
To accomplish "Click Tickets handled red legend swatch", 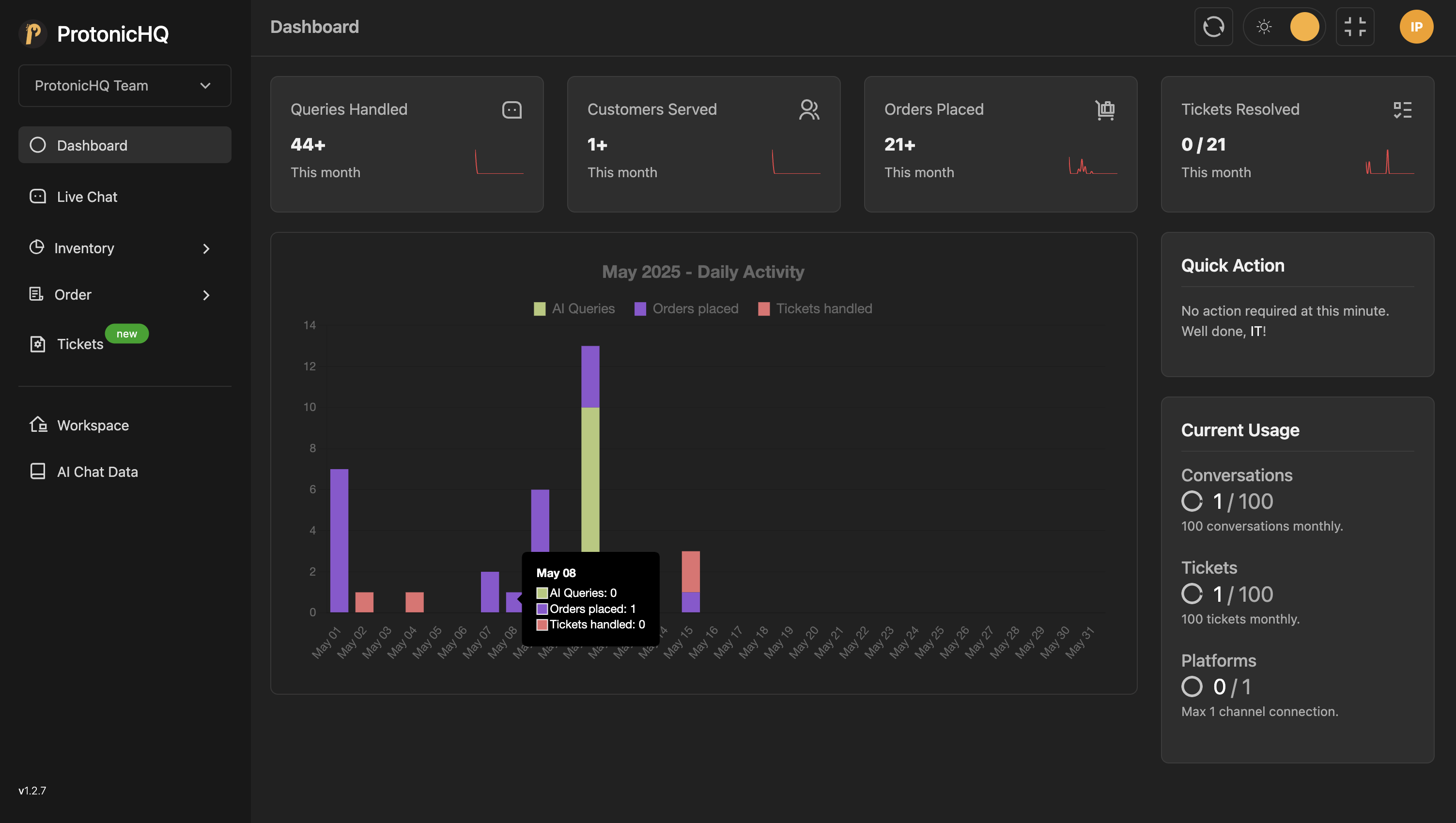I will coord(763,309).
